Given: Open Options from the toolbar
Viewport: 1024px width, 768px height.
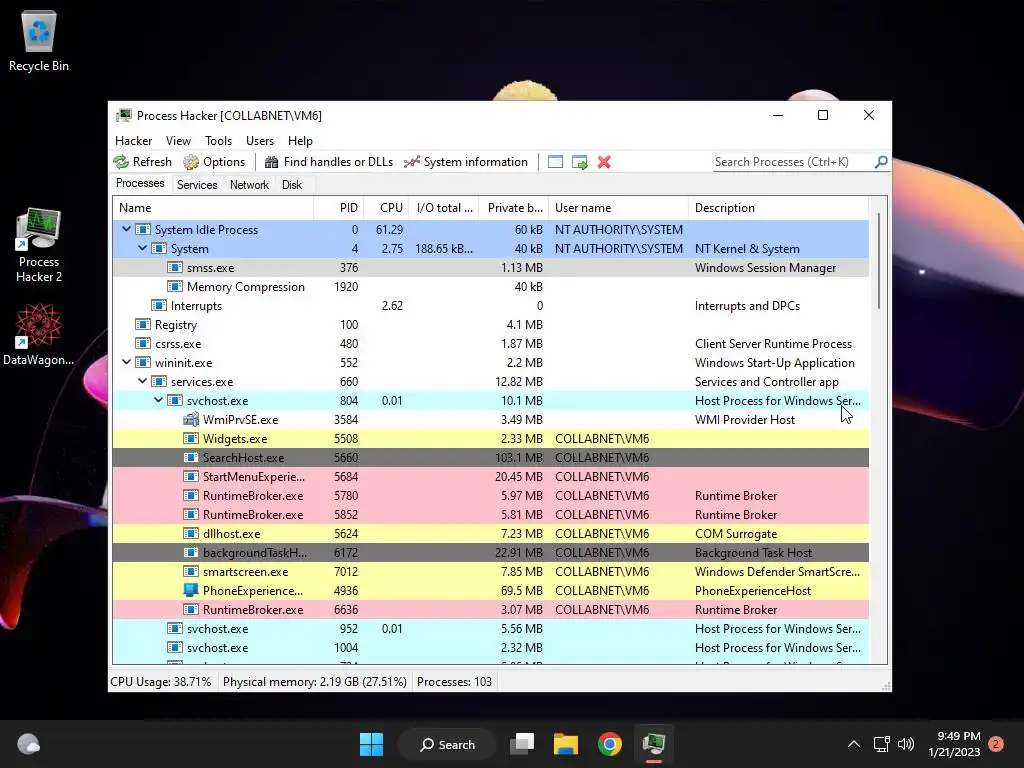Looking at the screenshot, I should [x=214, y=162].
